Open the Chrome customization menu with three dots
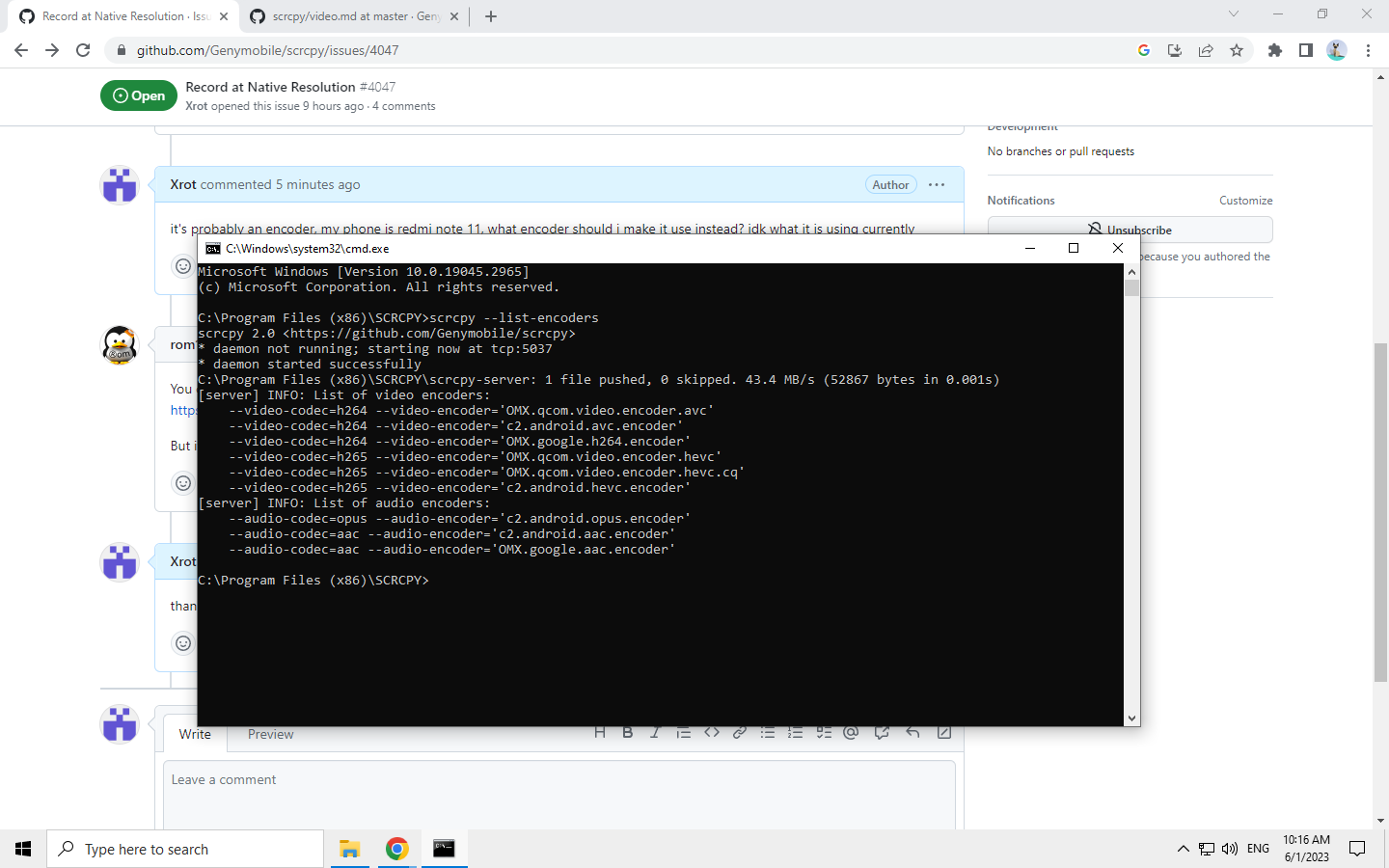This screenshot has height=868, width=1389. click(1369, 49)
